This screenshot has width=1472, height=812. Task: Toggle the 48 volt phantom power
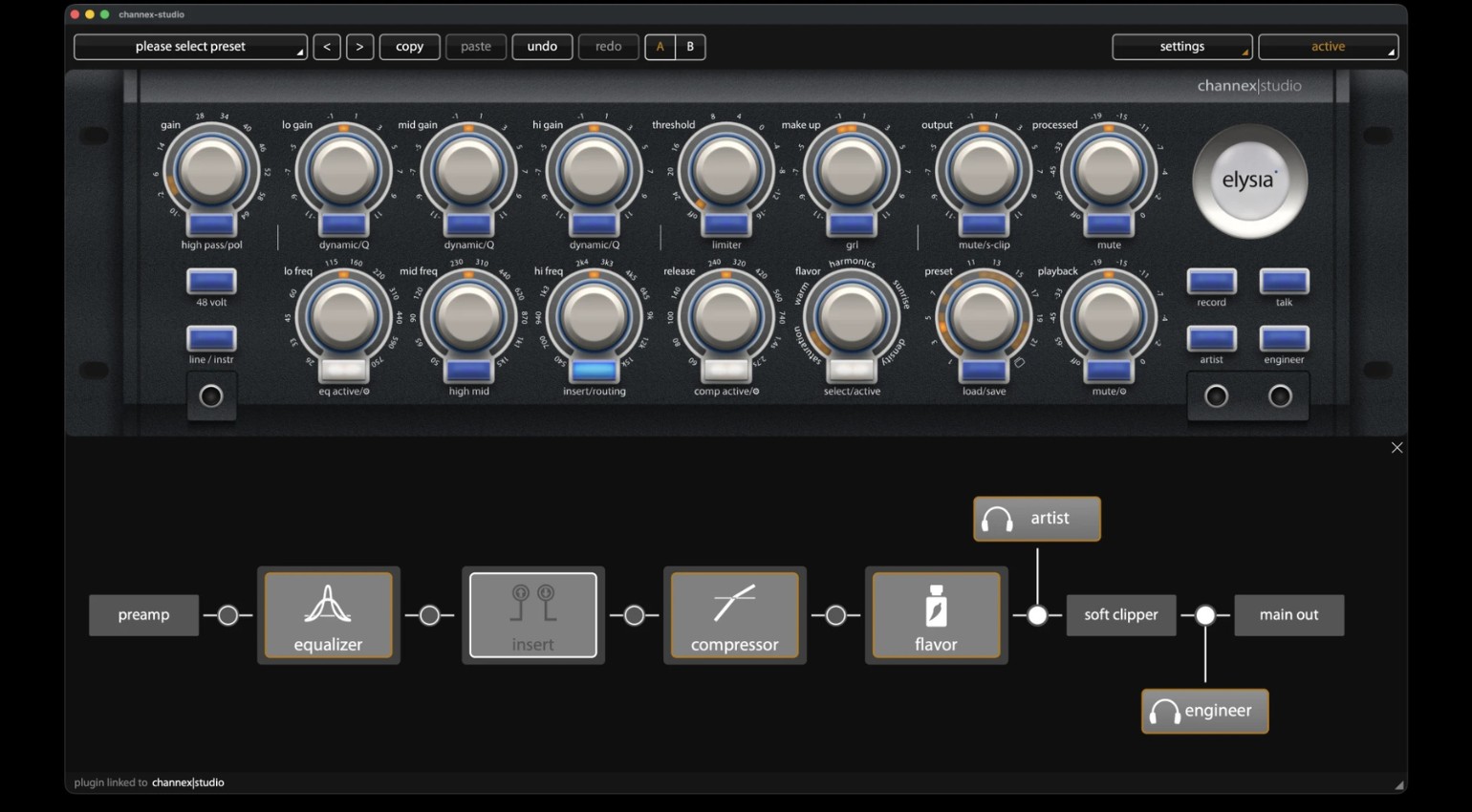[211, 282]
